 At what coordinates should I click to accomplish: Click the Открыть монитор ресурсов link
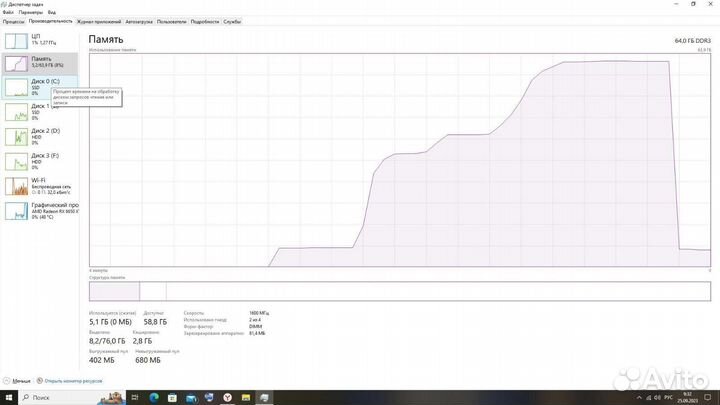tap(70, 381)
